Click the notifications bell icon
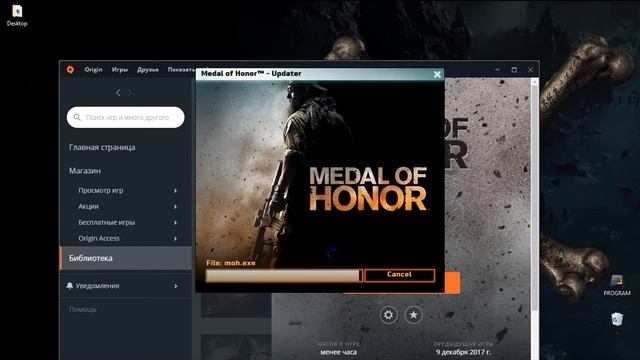The height and width of the screenshot is (360, 640). coord(70,286)
